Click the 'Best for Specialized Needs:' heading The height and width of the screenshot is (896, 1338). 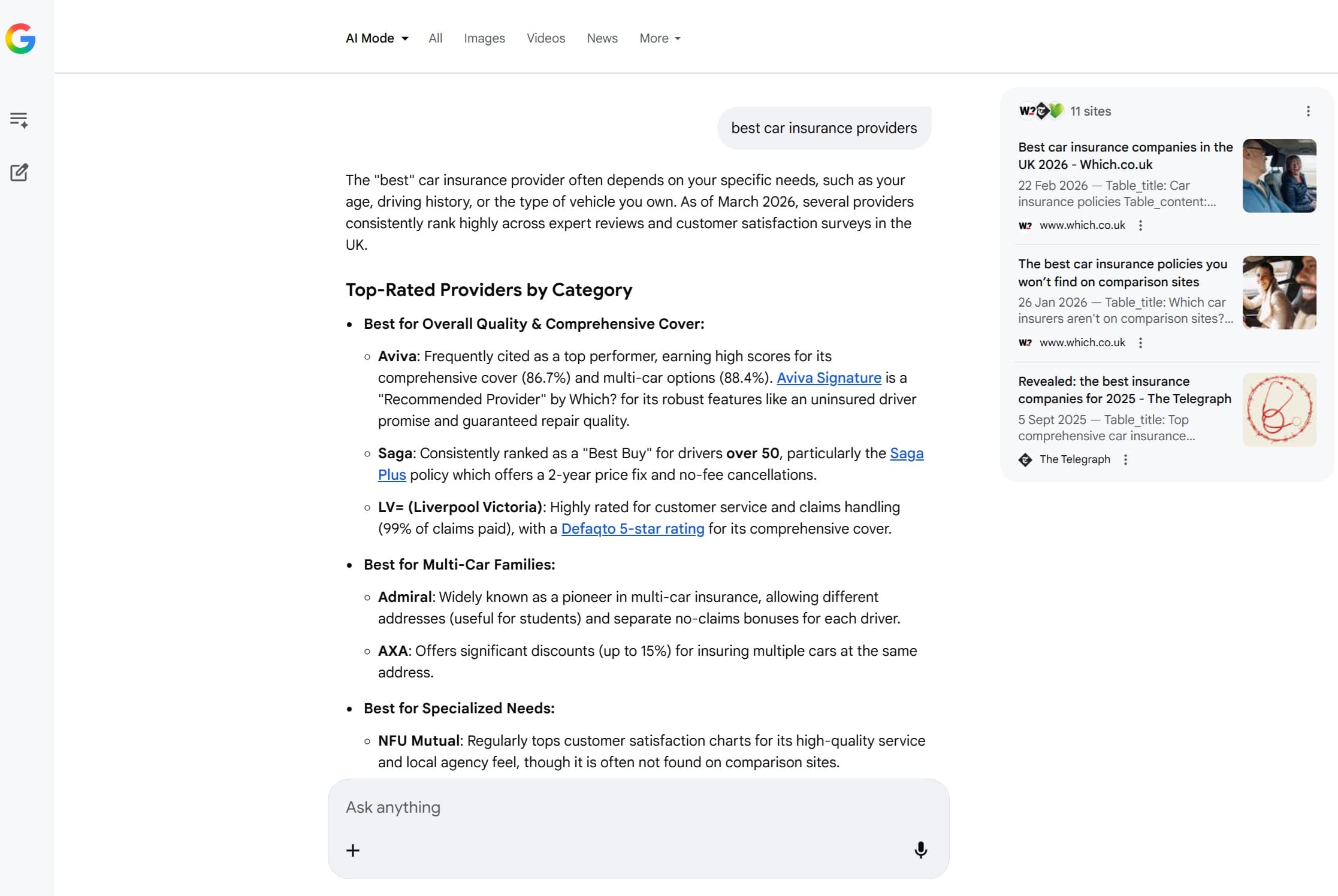coord(459,709)
